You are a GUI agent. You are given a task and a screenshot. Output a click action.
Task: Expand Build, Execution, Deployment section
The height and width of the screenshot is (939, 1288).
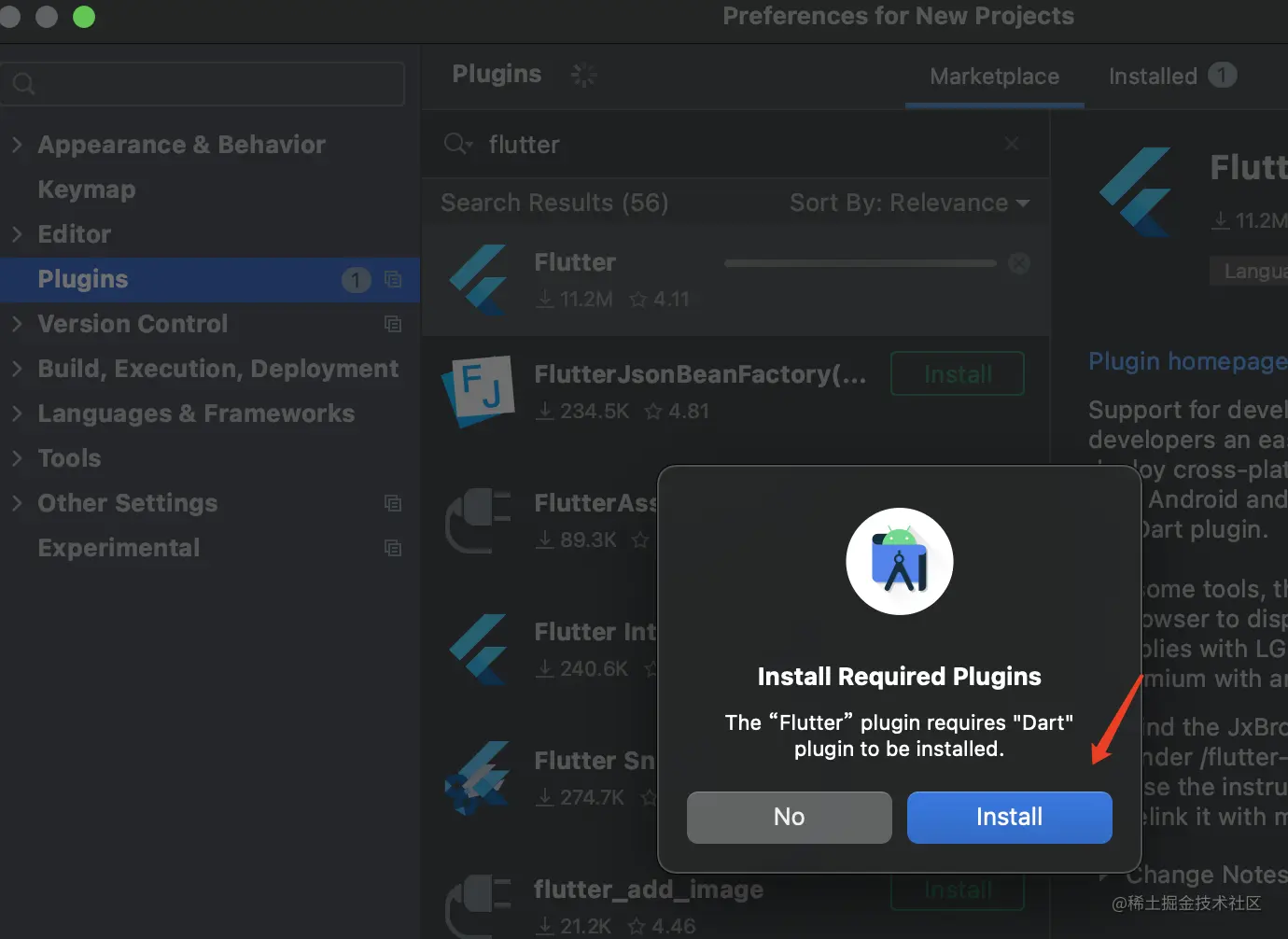pos(17,369)
